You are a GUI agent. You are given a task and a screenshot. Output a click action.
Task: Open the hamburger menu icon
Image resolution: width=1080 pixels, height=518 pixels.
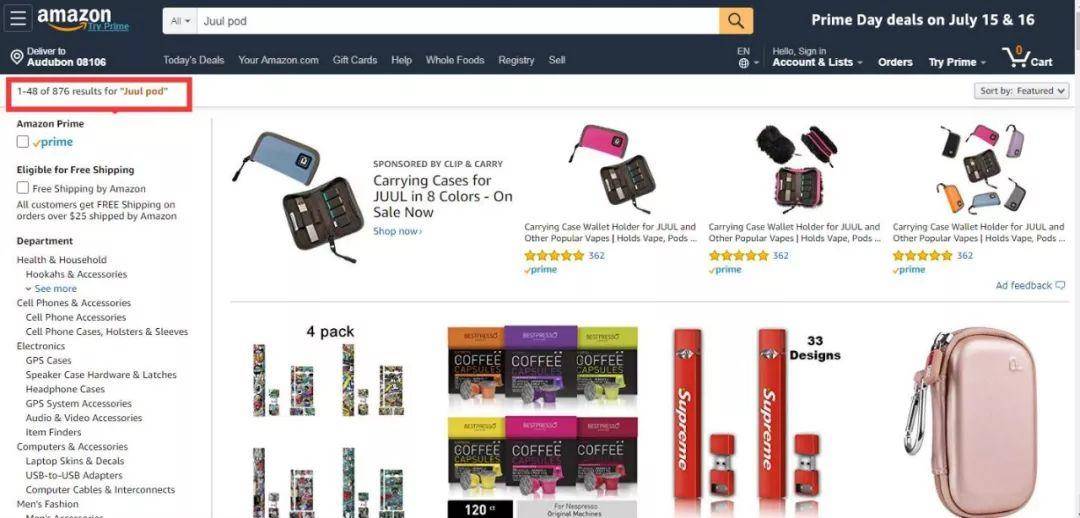pos(17,19)
